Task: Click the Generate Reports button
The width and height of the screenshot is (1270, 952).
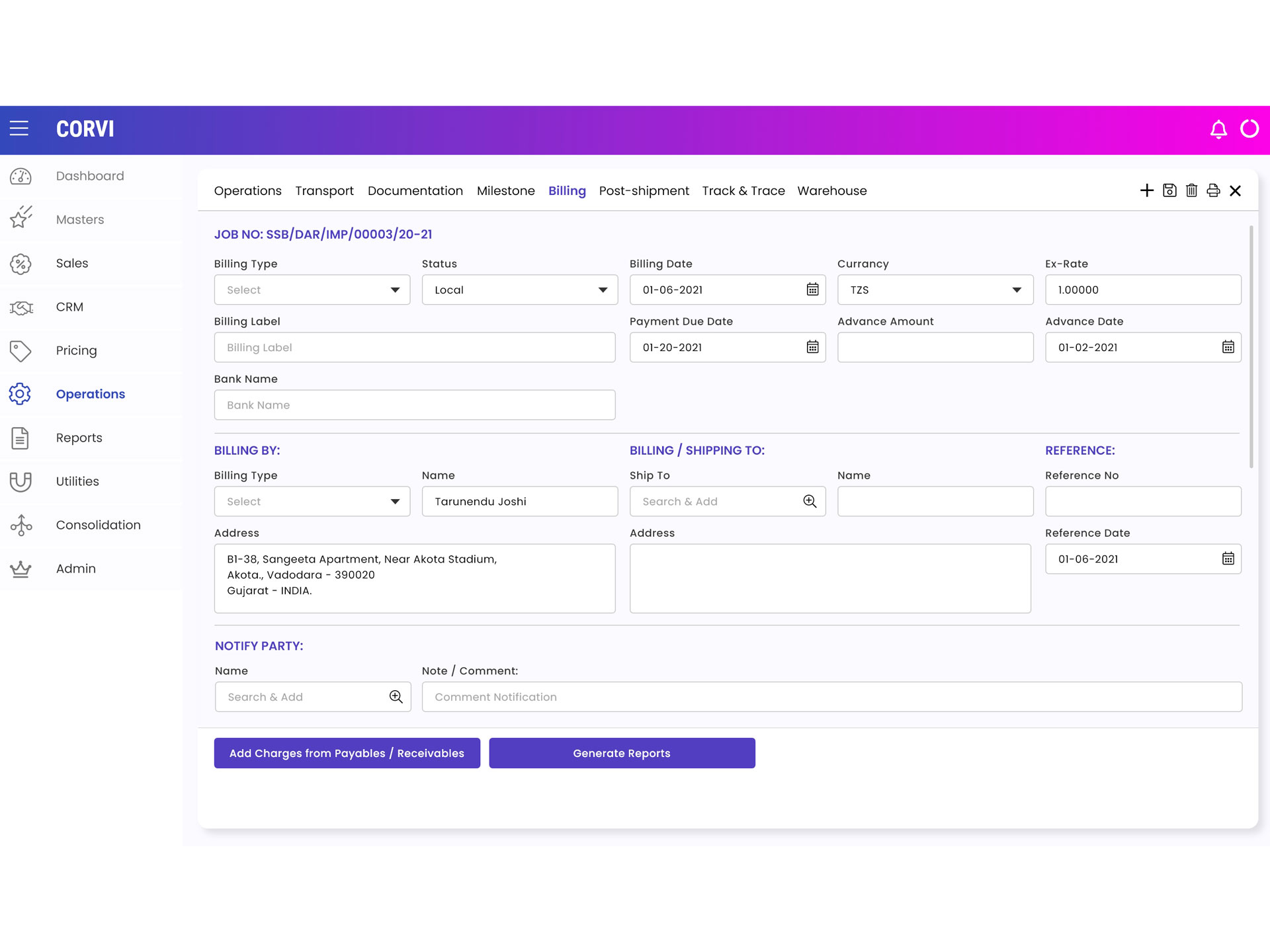Action: (x=622, y=753)
